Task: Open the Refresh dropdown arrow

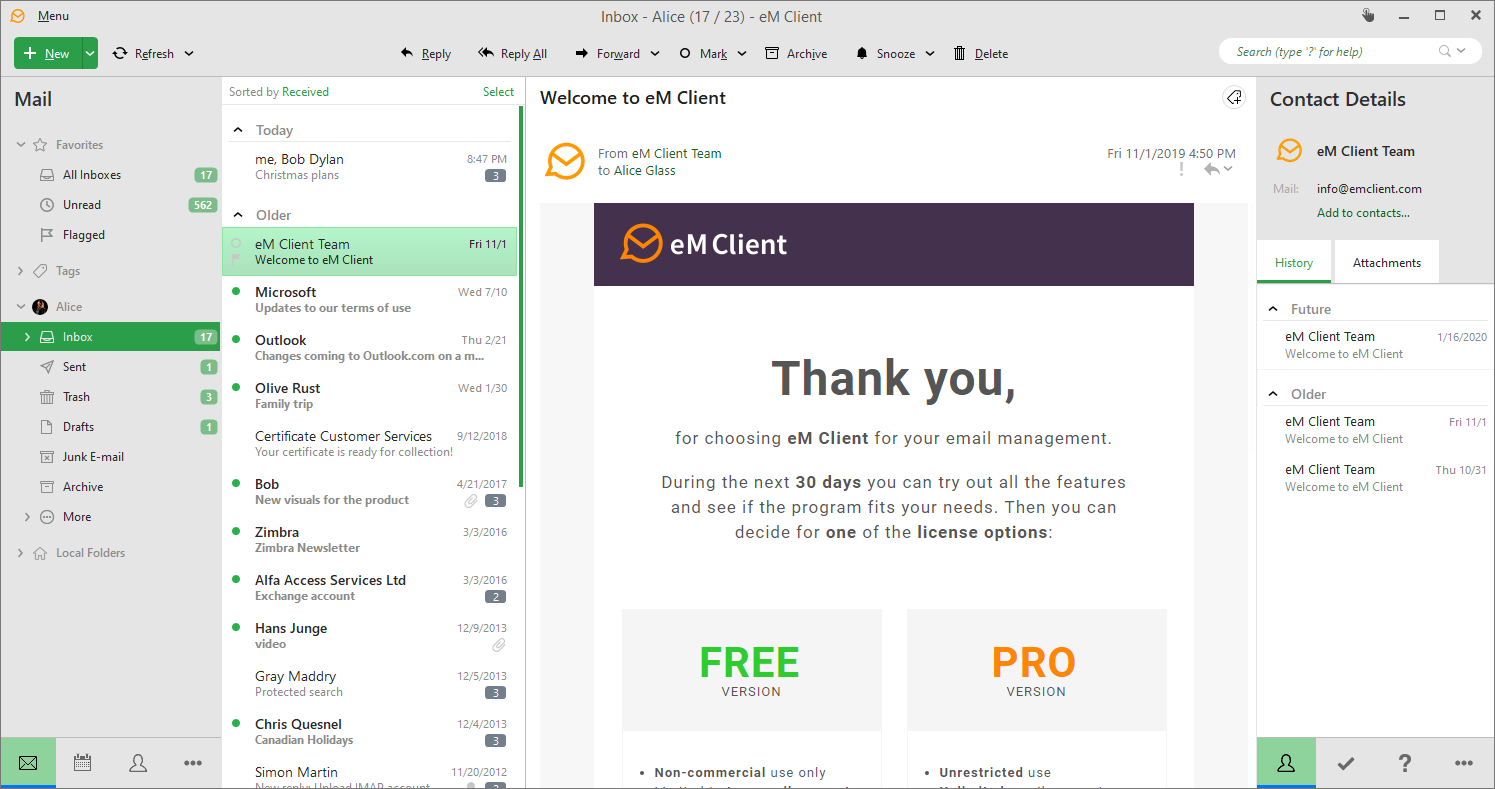Action: click(189, 54)
